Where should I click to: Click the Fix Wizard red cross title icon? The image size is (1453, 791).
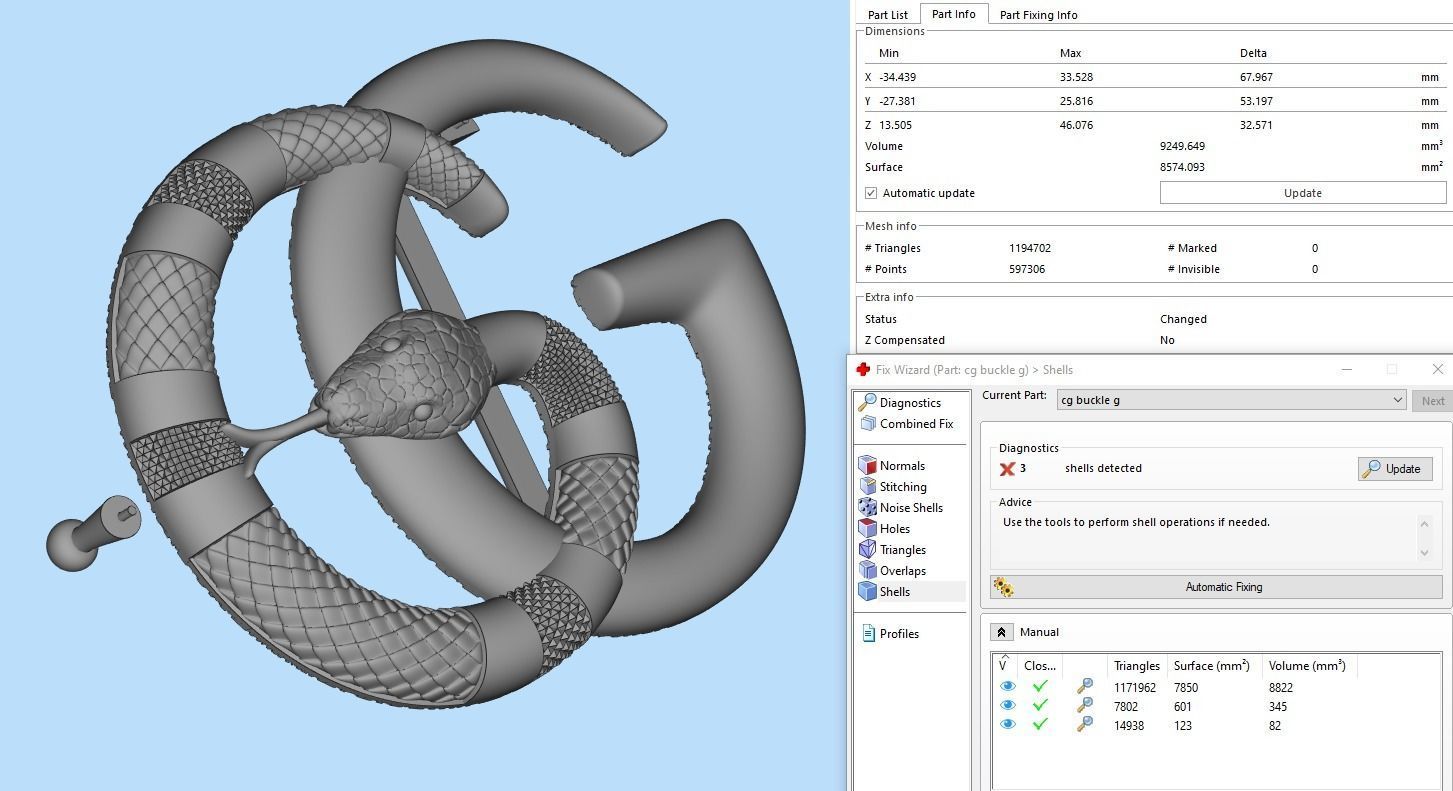[863, 369]
